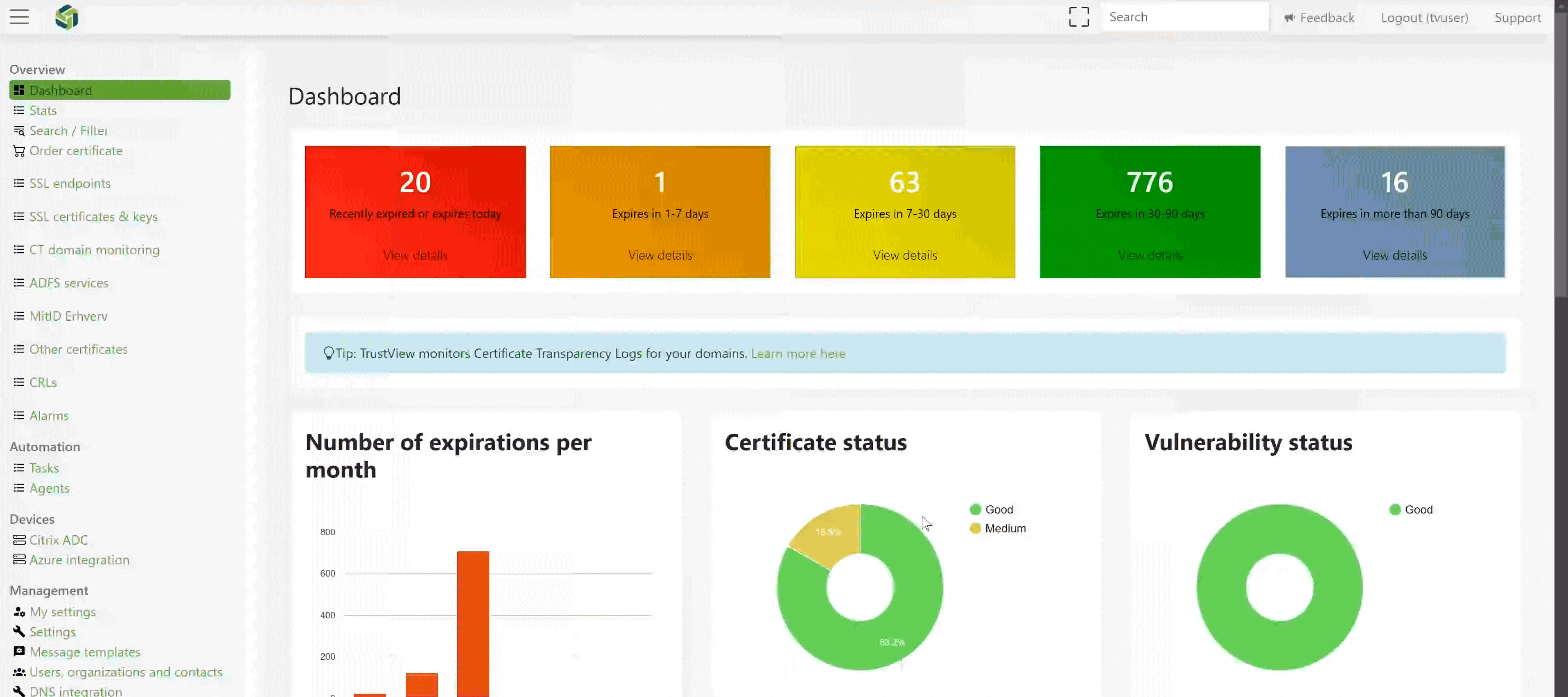
Task: Navigate to SSL endpoints
Action: point(70,183)
